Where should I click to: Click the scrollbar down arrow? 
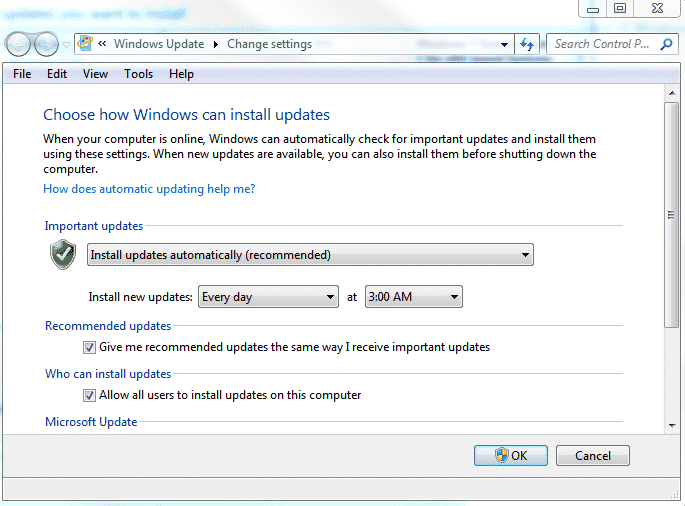pos(672,425)
